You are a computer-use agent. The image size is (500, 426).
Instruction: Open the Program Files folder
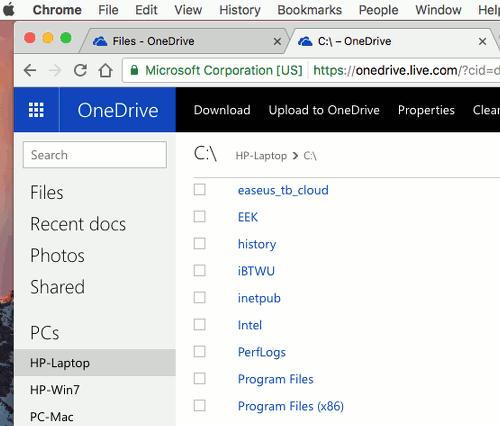click(x=276, y=379)
